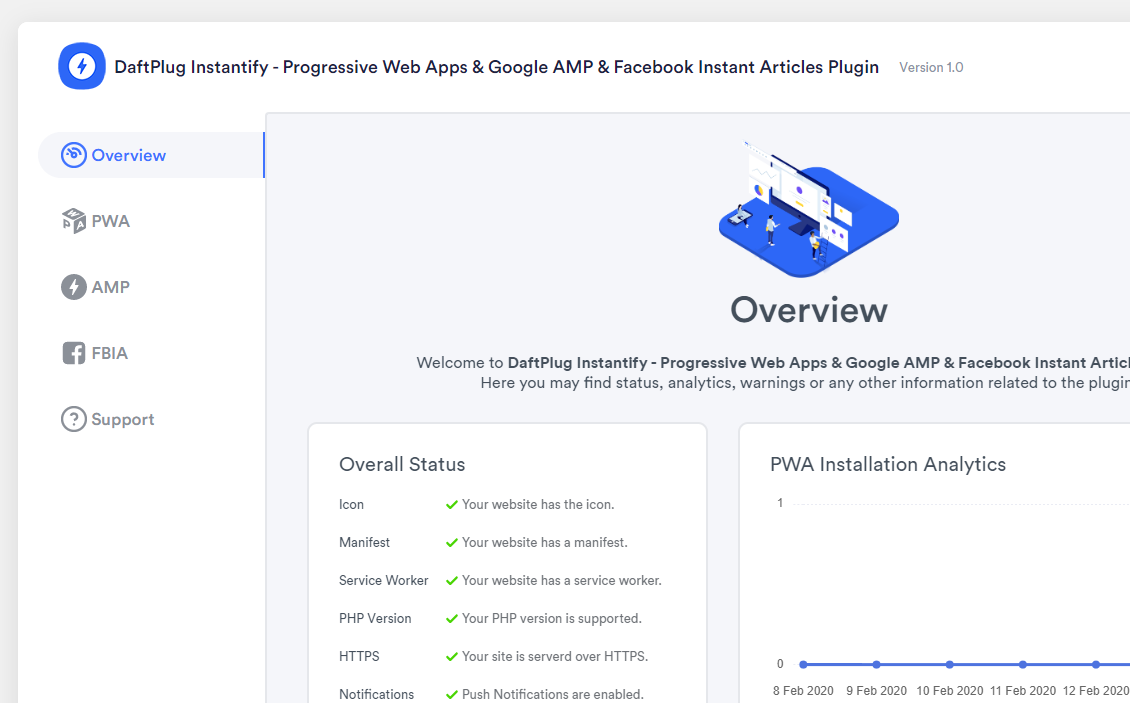Click the Notifications row label
Screen dimensions: 1130x703
[377, 694]
